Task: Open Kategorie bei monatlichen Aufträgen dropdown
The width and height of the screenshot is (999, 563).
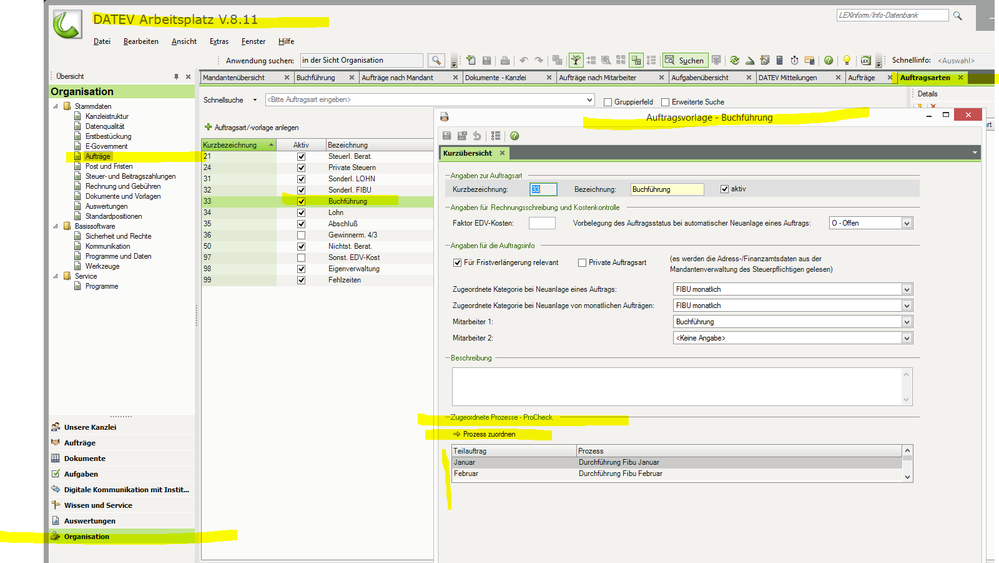Action: (907, 306)
